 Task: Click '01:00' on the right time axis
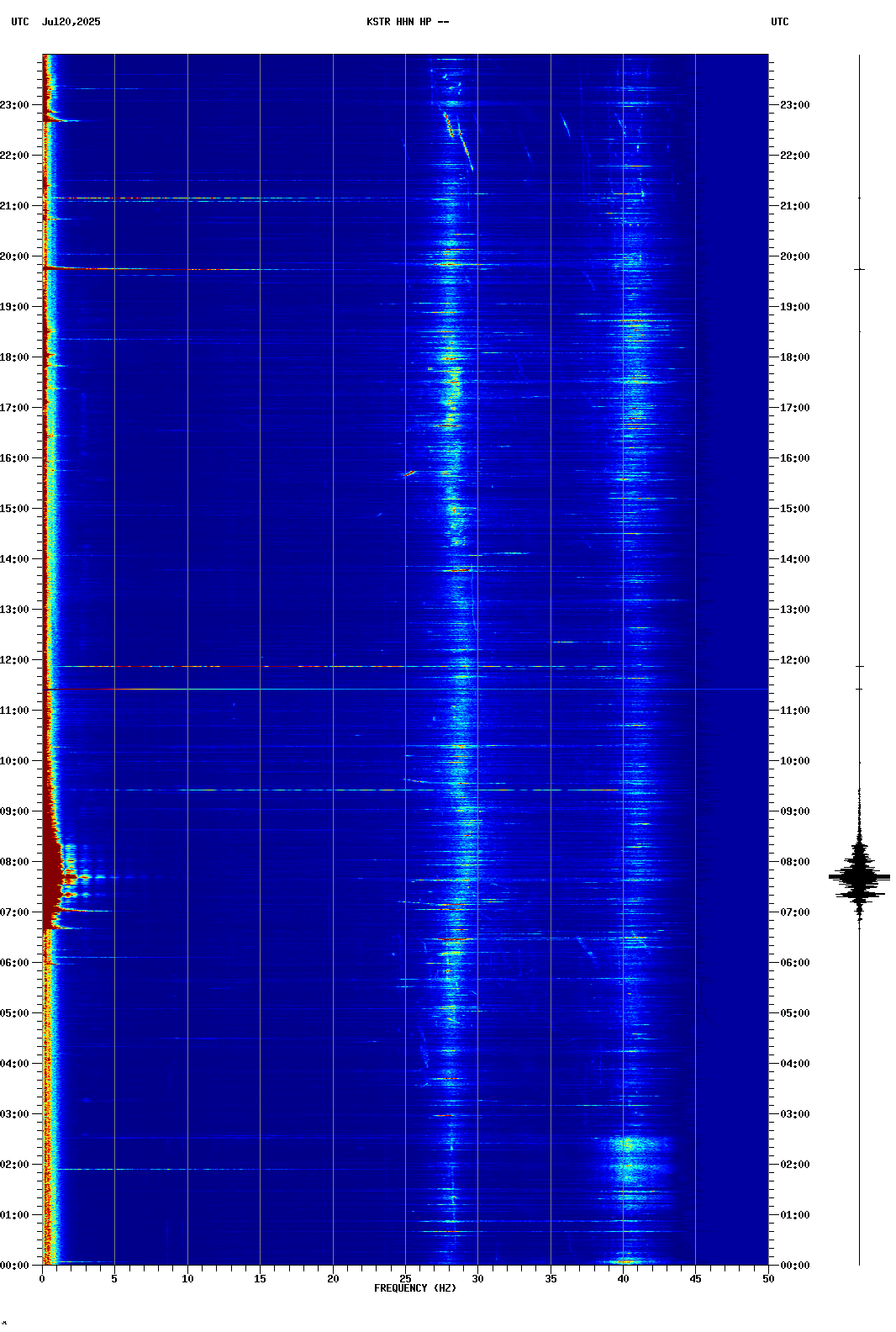[x=795, y=1215]
